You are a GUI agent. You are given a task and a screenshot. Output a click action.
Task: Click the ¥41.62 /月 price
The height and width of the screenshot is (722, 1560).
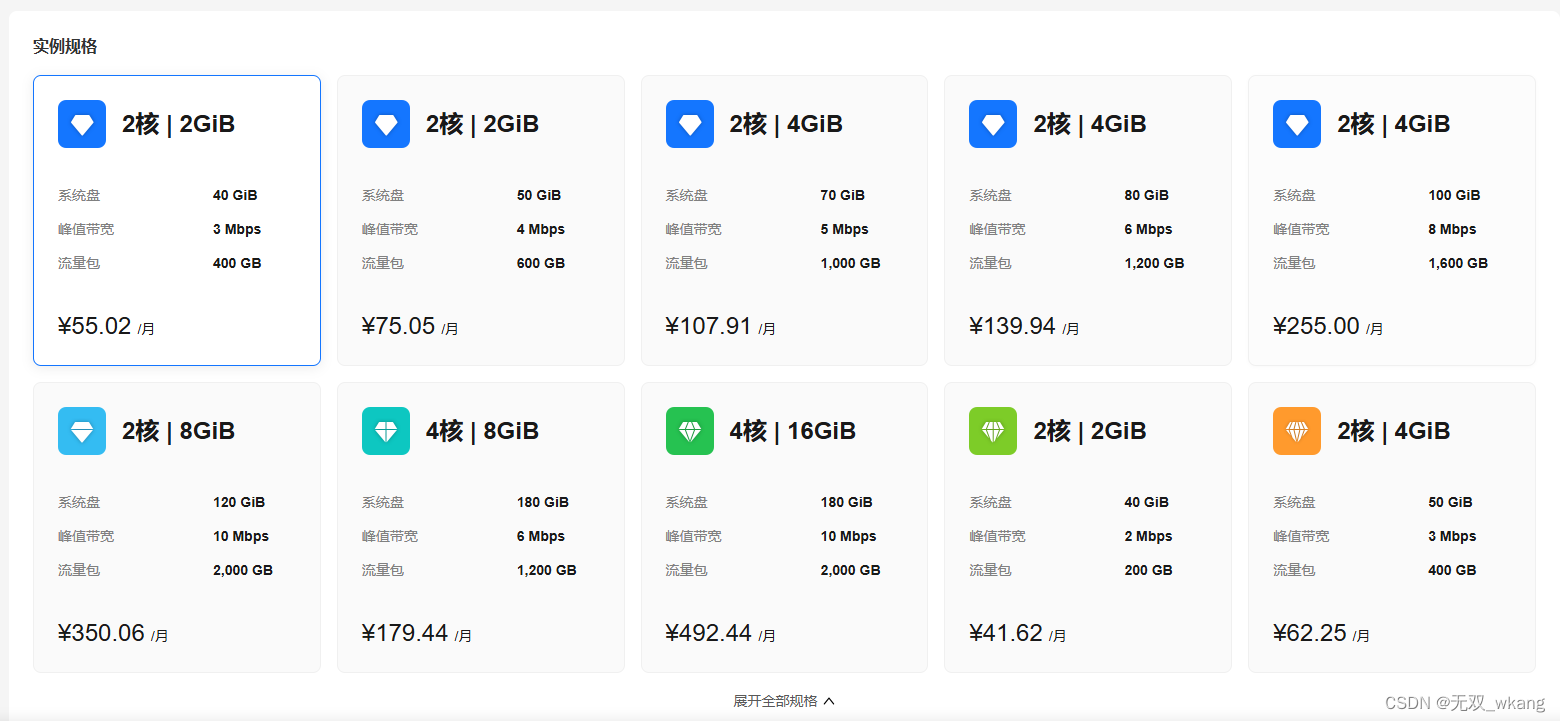point(1018,633)
